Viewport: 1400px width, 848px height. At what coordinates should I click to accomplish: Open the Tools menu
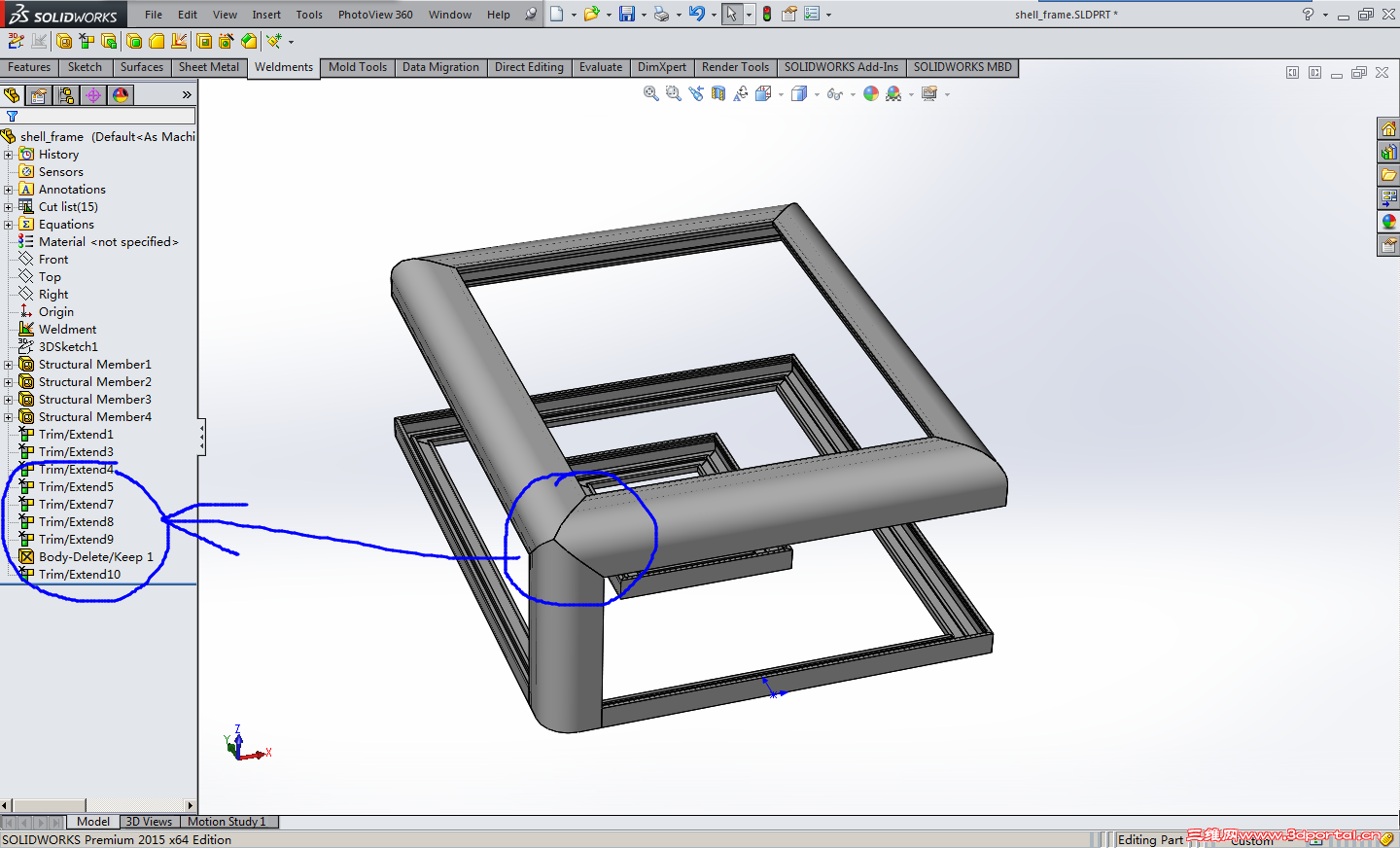309,15
